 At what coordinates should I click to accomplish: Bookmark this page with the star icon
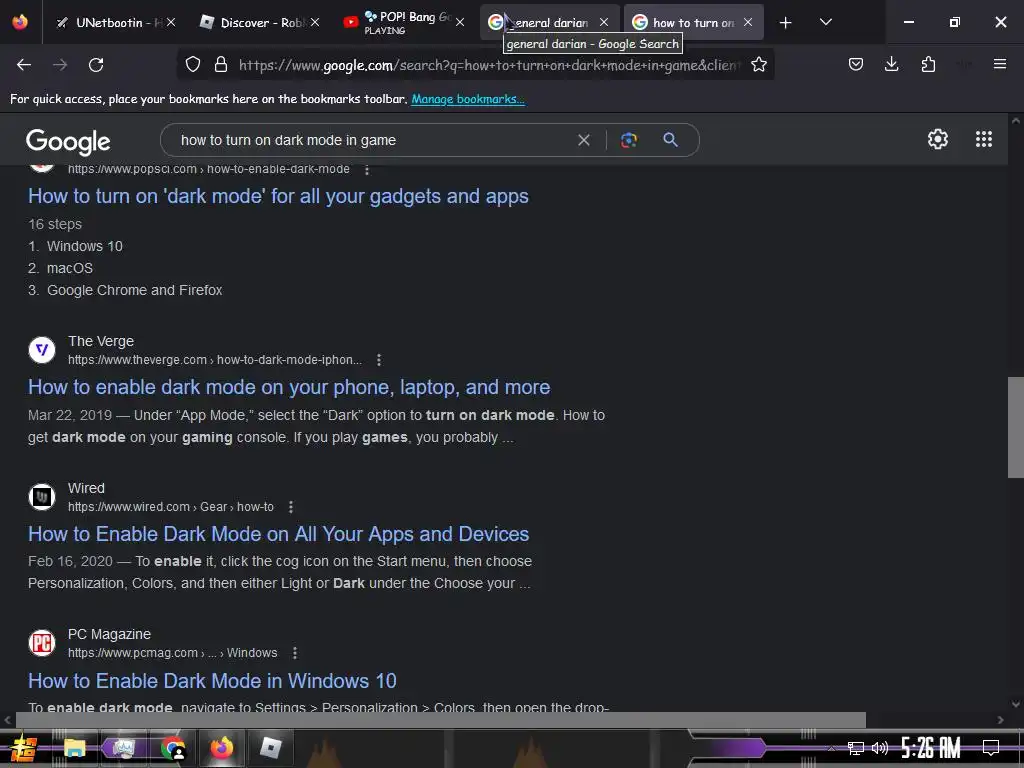(x=759, y=65)
